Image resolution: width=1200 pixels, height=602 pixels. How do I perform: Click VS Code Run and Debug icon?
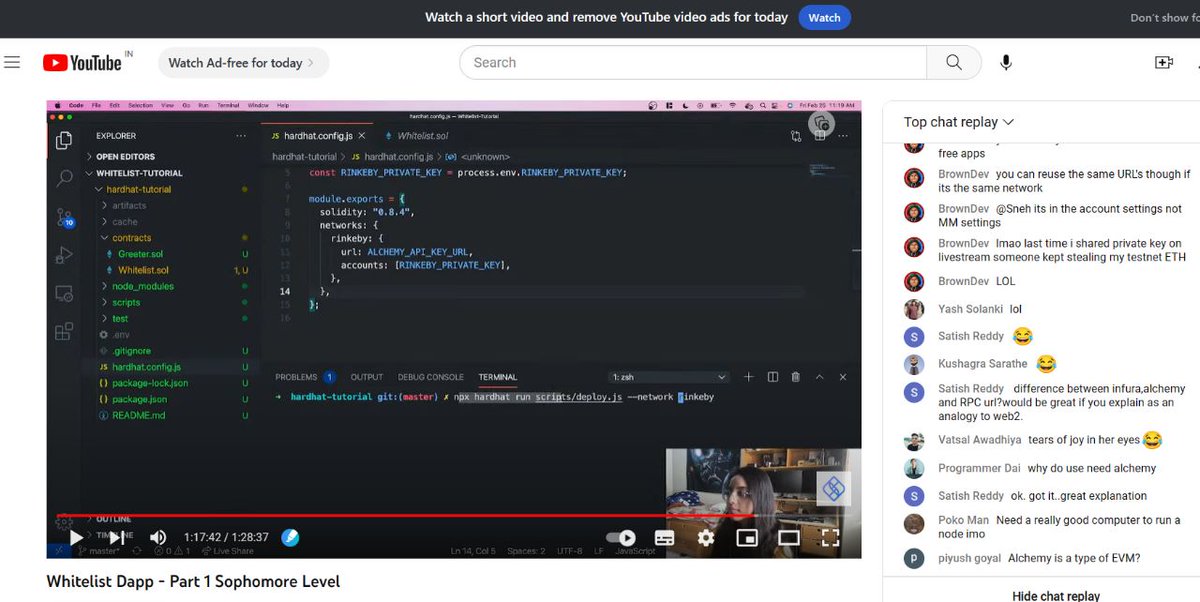(64, 255)
